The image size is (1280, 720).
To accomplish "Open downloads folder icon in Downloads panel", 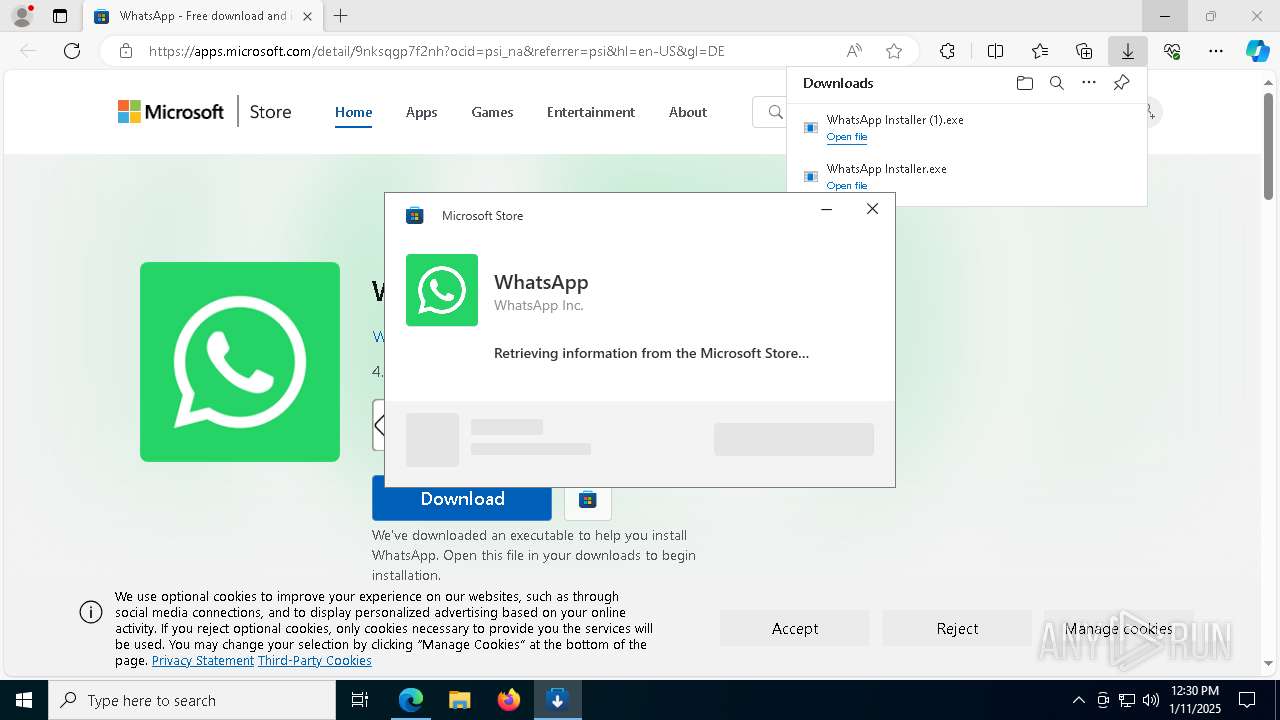I will click(x=1024, y=83).
